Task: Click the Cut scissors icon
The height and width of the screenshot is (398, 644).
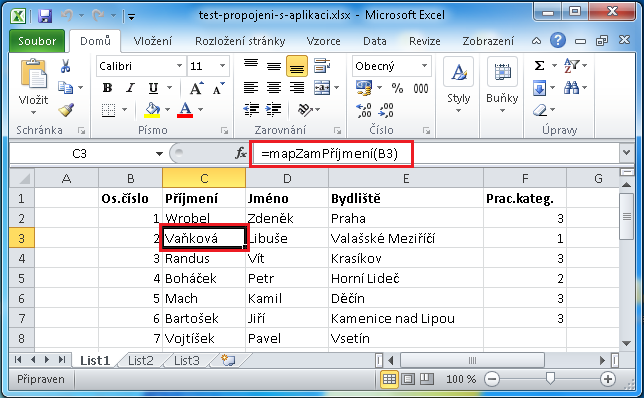Action: (65, 66)
